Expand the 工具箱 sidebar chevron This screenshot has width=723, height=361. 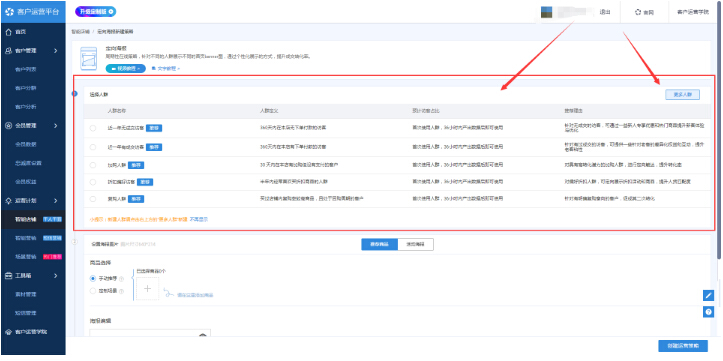point(55,276)
